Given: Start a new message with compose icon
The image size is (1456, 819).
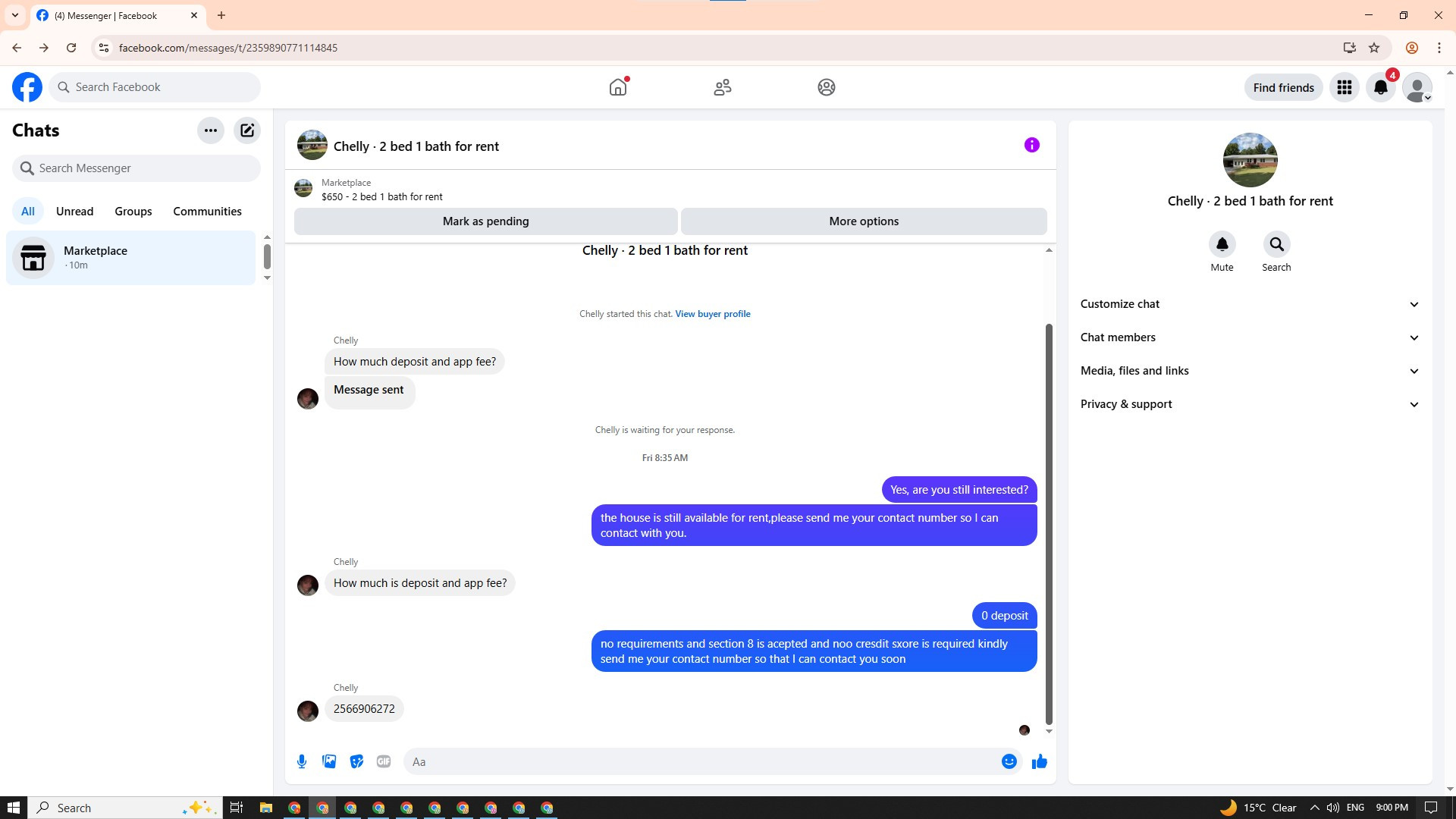Looking at the screenshot, I should 247,130.
